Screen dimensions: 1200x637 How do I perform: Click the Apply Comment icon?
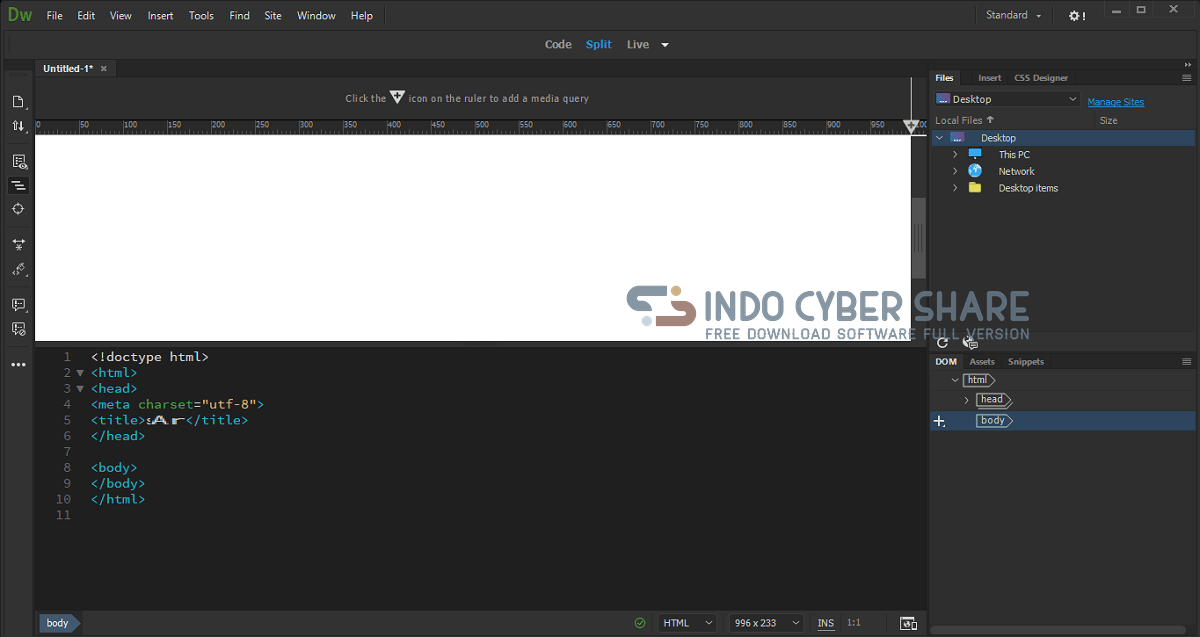coord(18,305)
